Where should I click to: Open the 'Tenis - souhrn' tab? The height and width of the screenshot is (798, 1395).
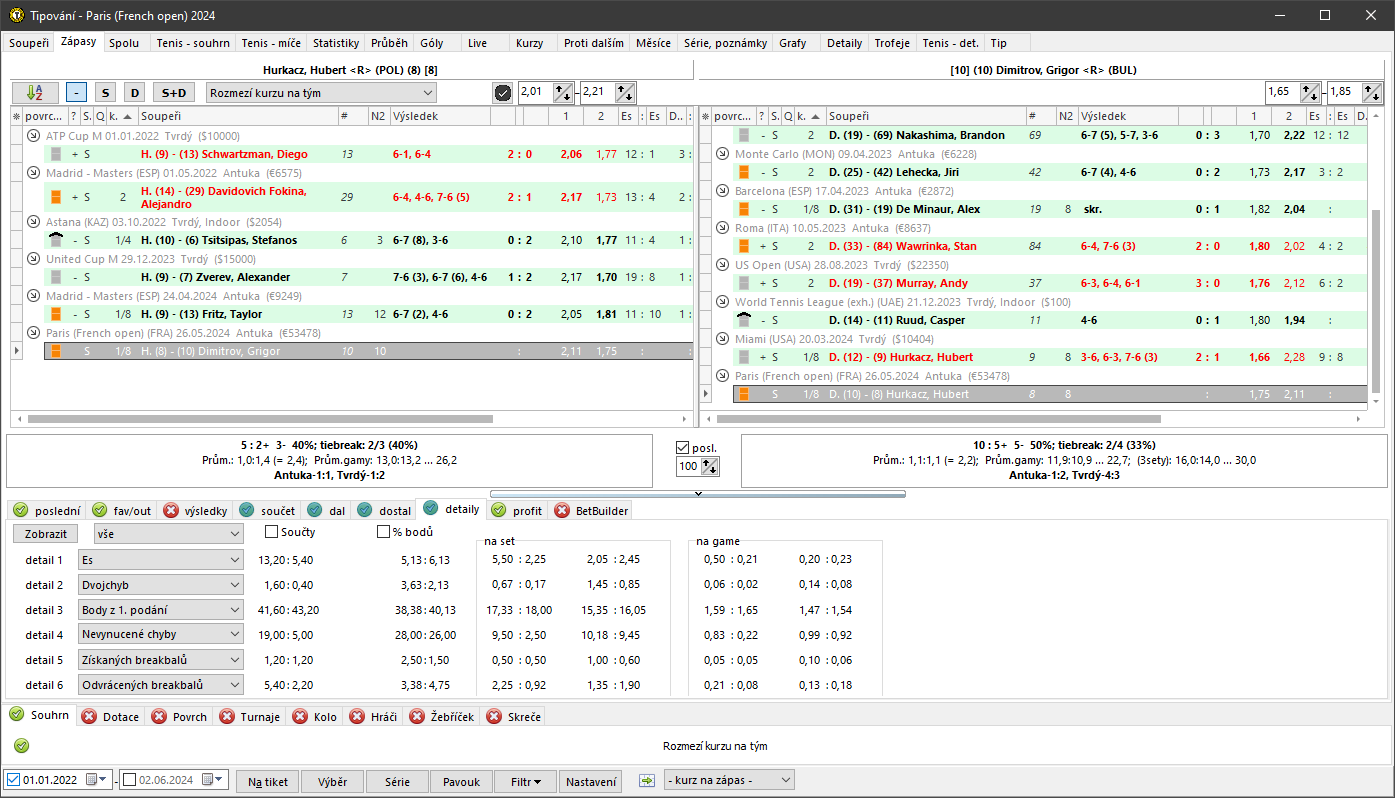click(194, 43)
